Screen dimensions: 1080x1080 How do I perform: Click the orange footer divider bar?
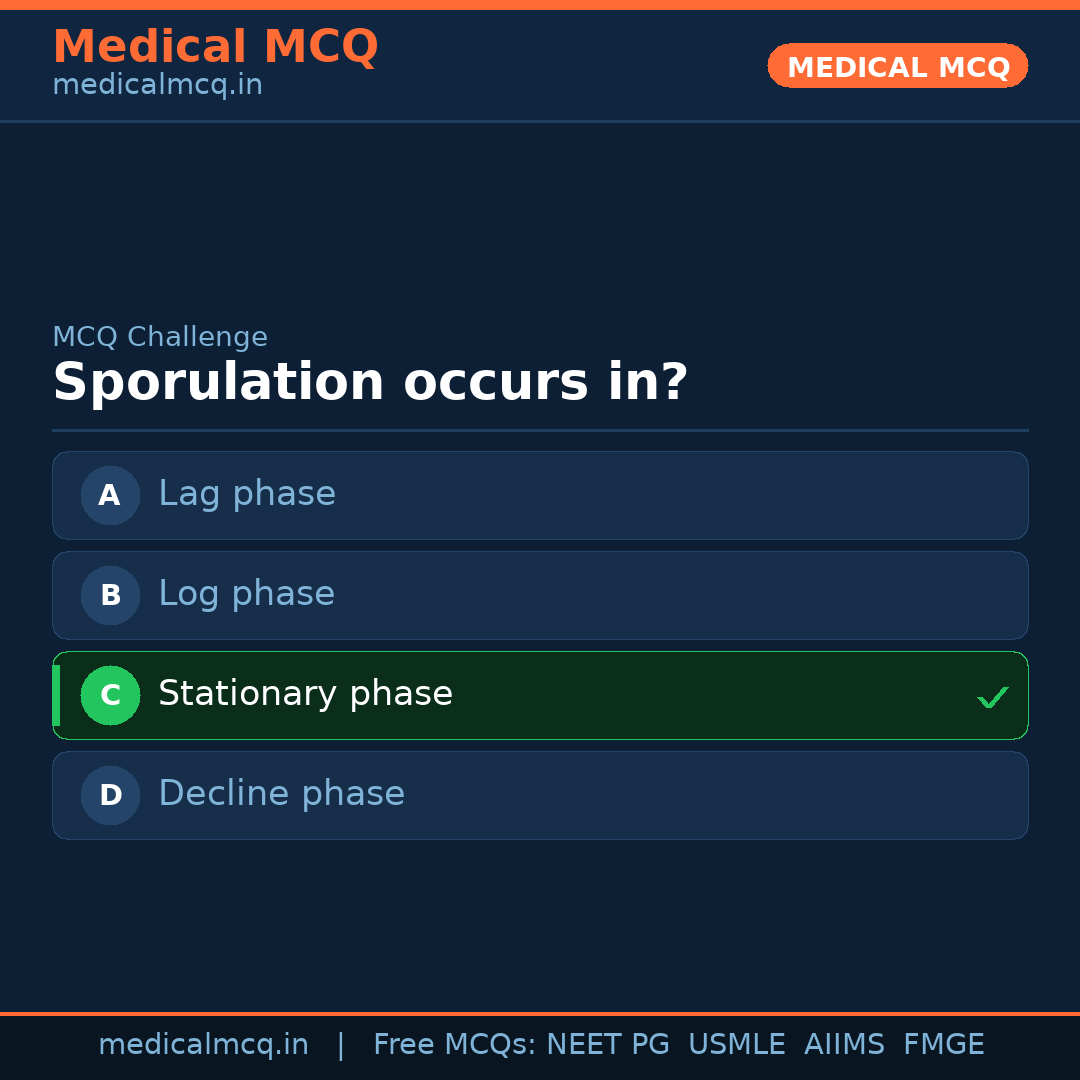(x=540, y=1013)
